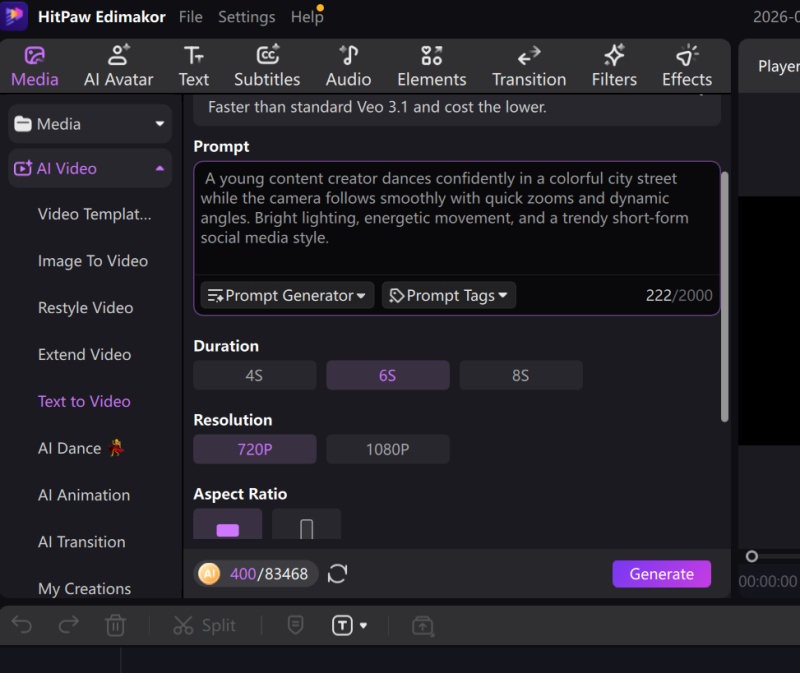Collapse the AI Video section
Image resolution: width=800 pixels, height=673 pixels.
point(160,168)
